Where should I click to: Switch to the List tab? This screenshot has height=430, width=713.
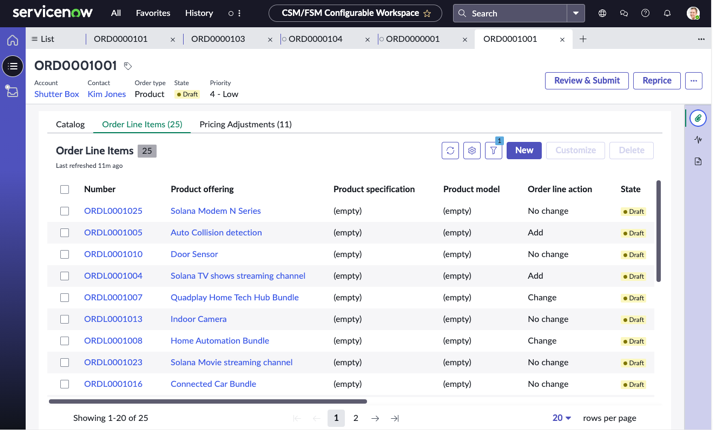tap(43, 39)
